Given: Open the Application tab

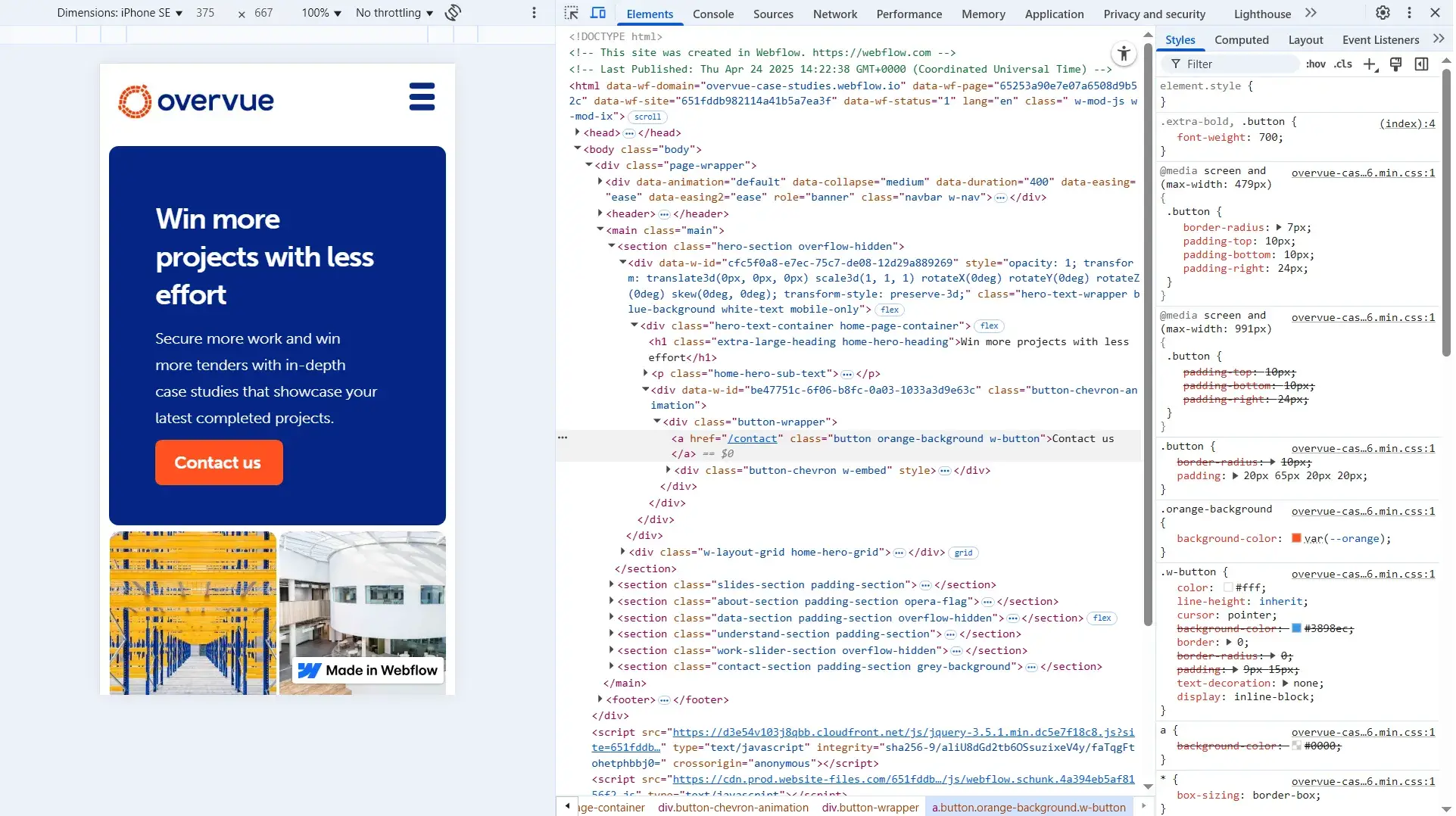Looking at the screenshot, I should click(1054, 14).
